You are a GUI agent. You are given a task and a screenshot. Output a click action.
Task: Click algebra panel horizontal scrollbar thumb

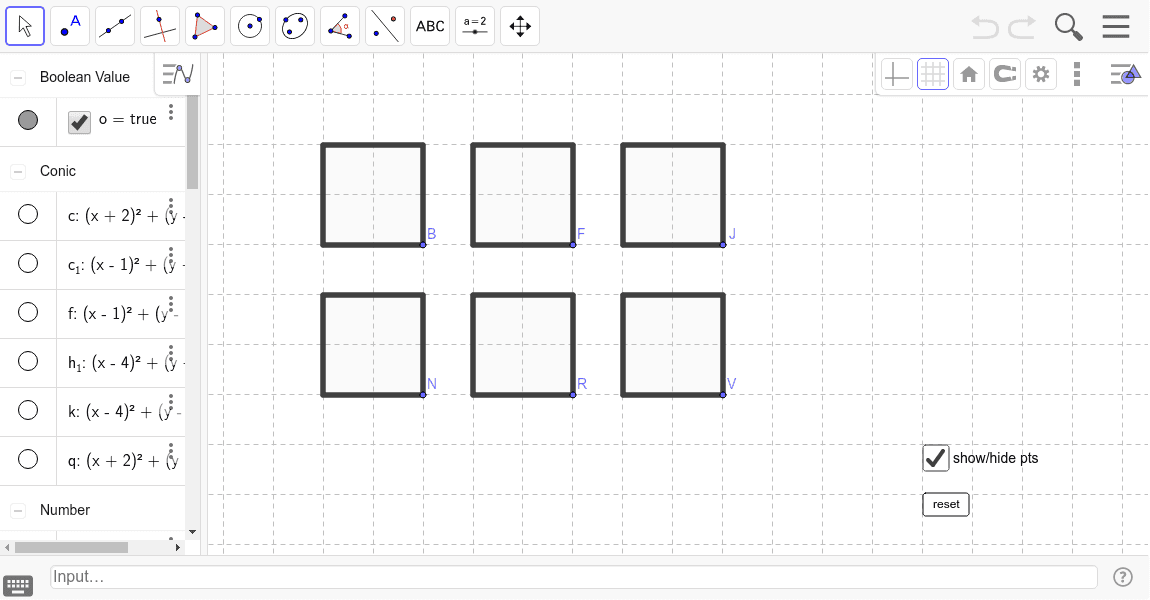[71, 547]
